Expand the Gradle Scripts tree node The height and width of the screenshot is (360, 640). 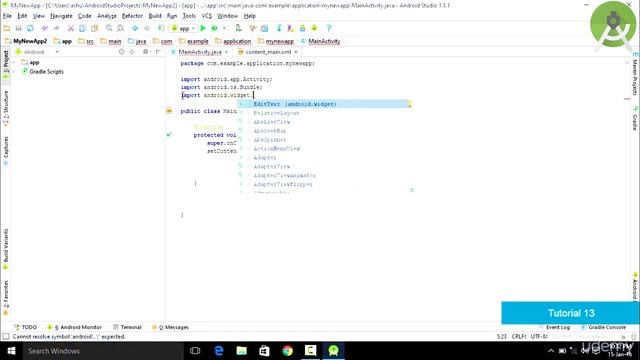click(x=14, y=71)
